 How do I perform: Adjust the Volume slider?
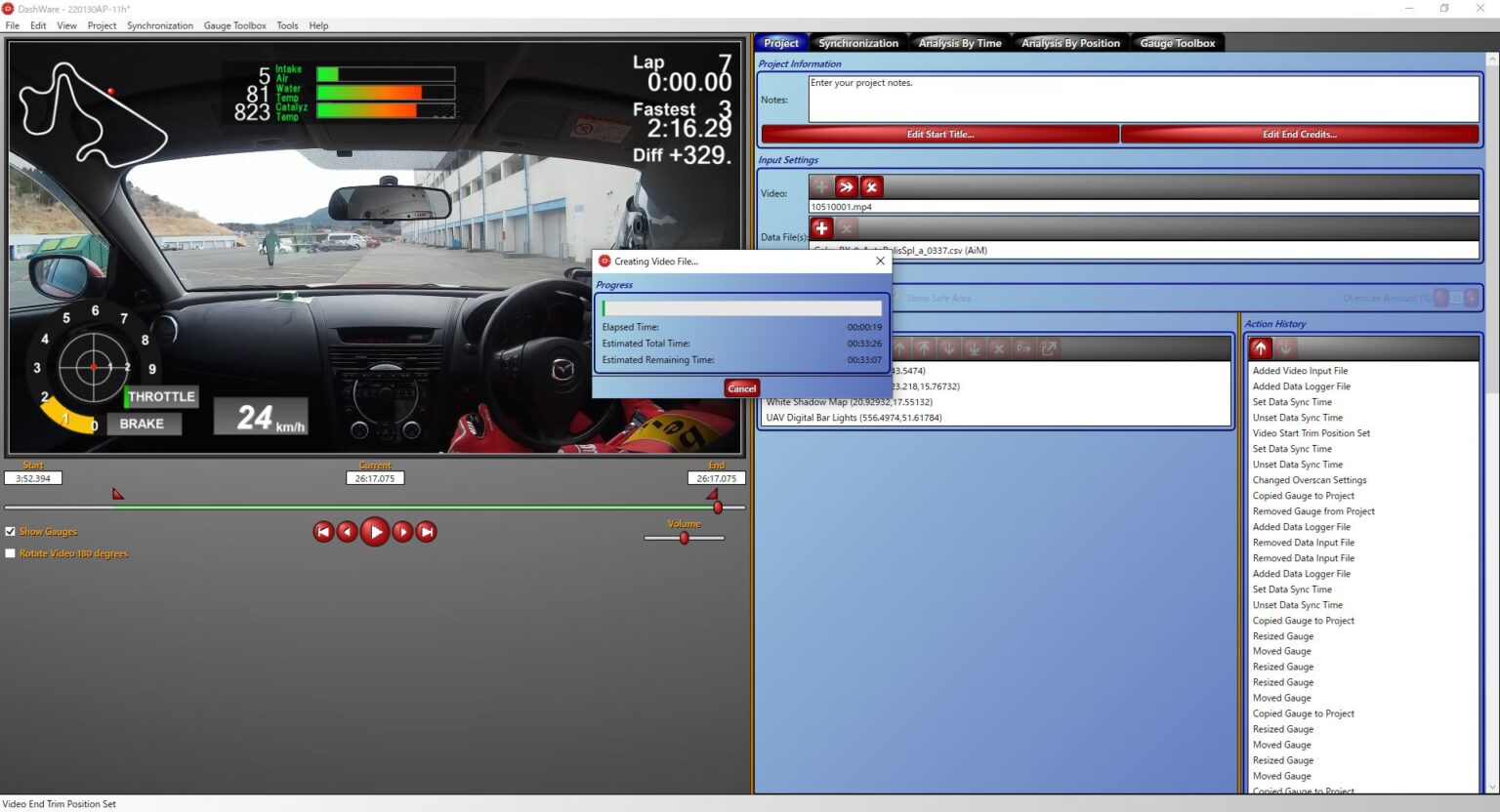click(x=684, y=538)
